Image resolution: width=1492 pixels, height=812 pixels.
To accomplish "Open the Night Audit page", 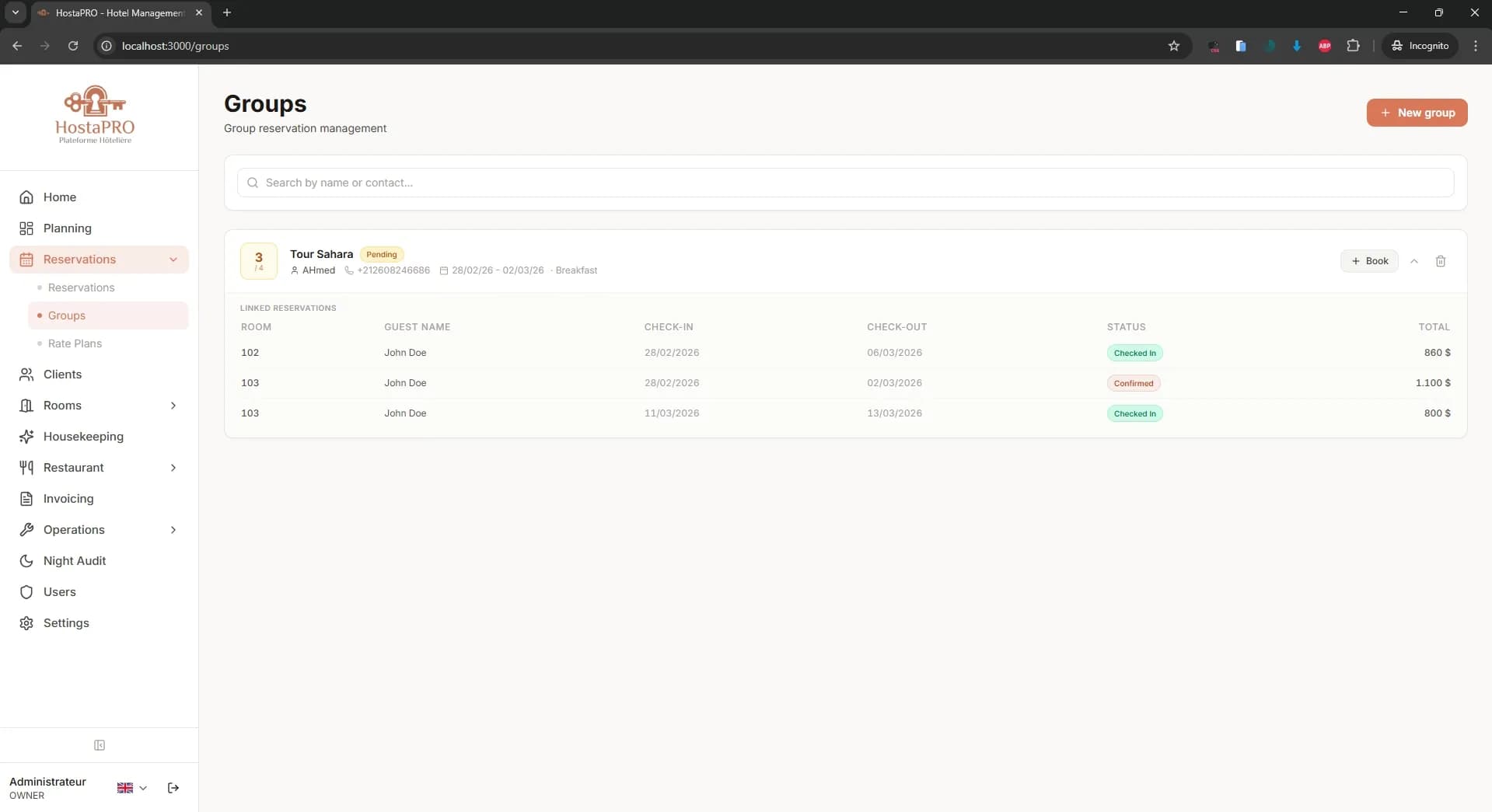I will [x=75, y=561].
